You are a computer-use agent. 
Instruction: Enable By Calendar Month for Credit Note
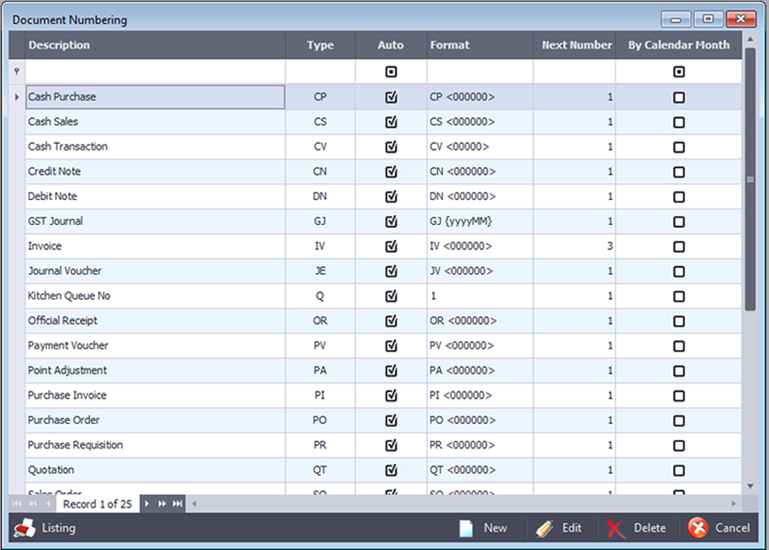point(679,172)
